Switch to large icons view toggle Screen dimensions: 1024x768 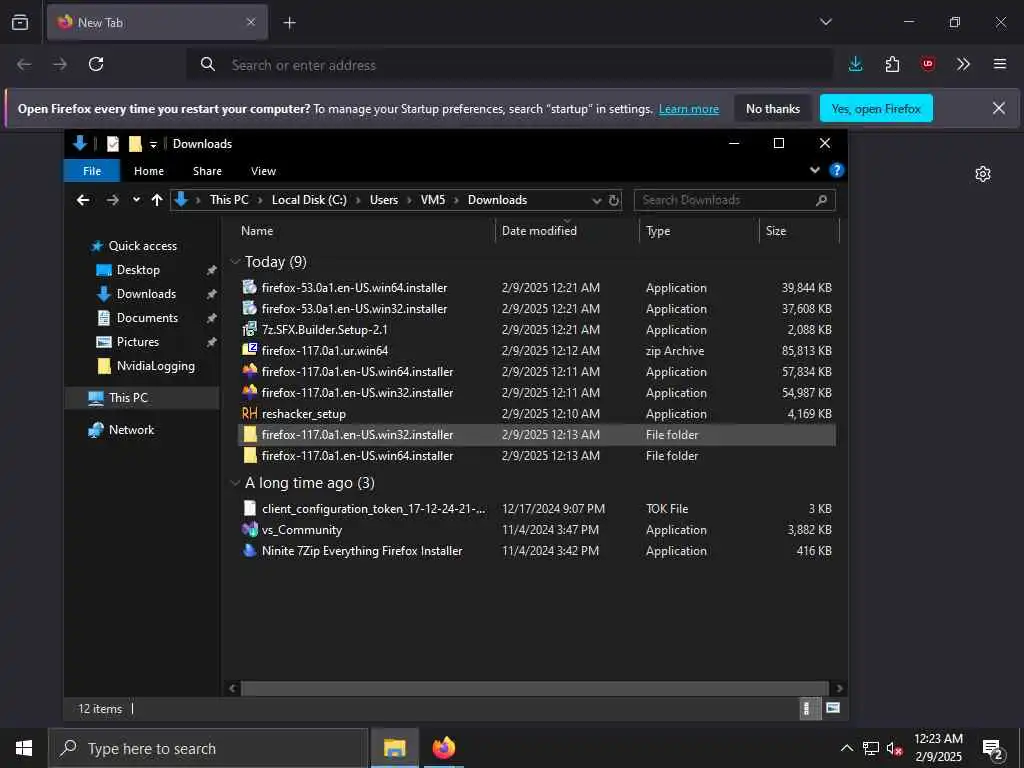[x=833, y=708]
